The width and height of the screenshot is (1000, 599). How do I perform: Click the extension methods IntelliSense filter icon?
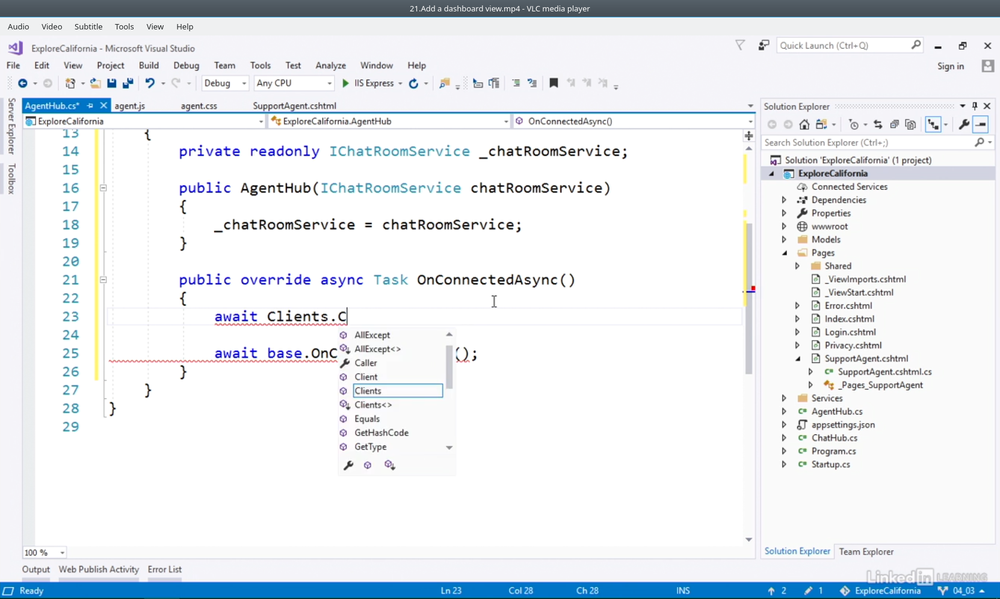pyautogui.click(x=390, y=465)
